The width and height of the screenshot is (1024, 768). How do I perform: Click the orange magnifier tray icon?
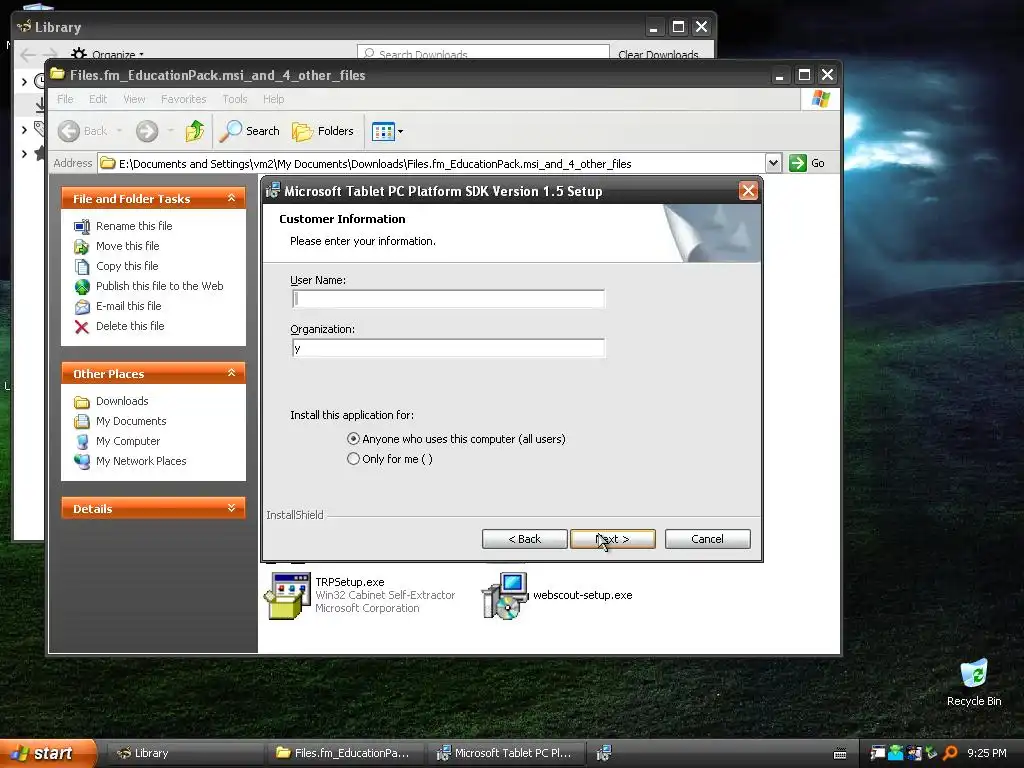click(950, 753)
